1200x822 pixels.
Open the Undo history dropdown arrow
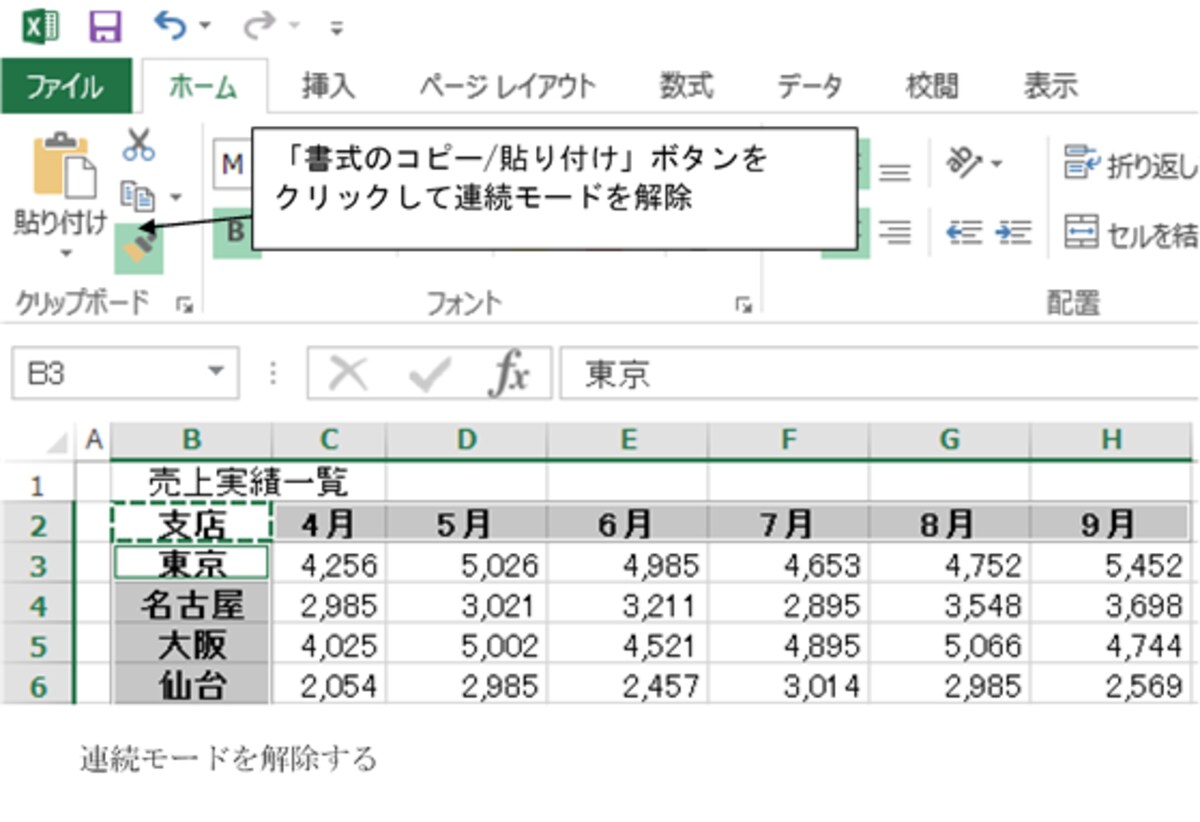pyautogui.click(x=205, y=26)
